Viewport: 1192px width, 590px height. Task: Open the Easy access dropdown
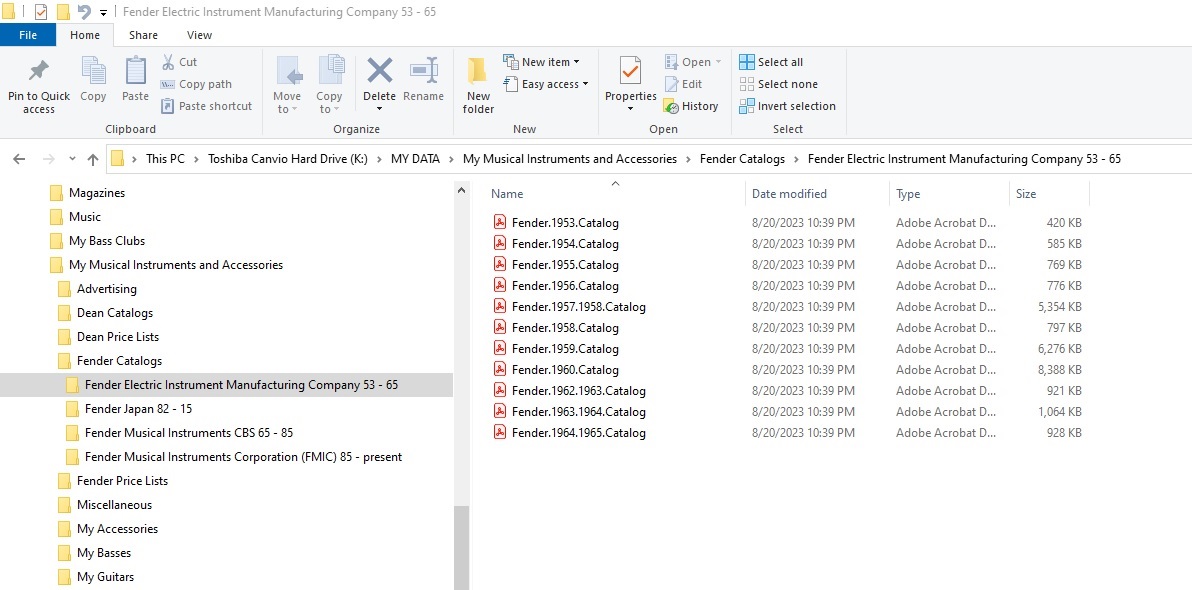click(546, 84)
